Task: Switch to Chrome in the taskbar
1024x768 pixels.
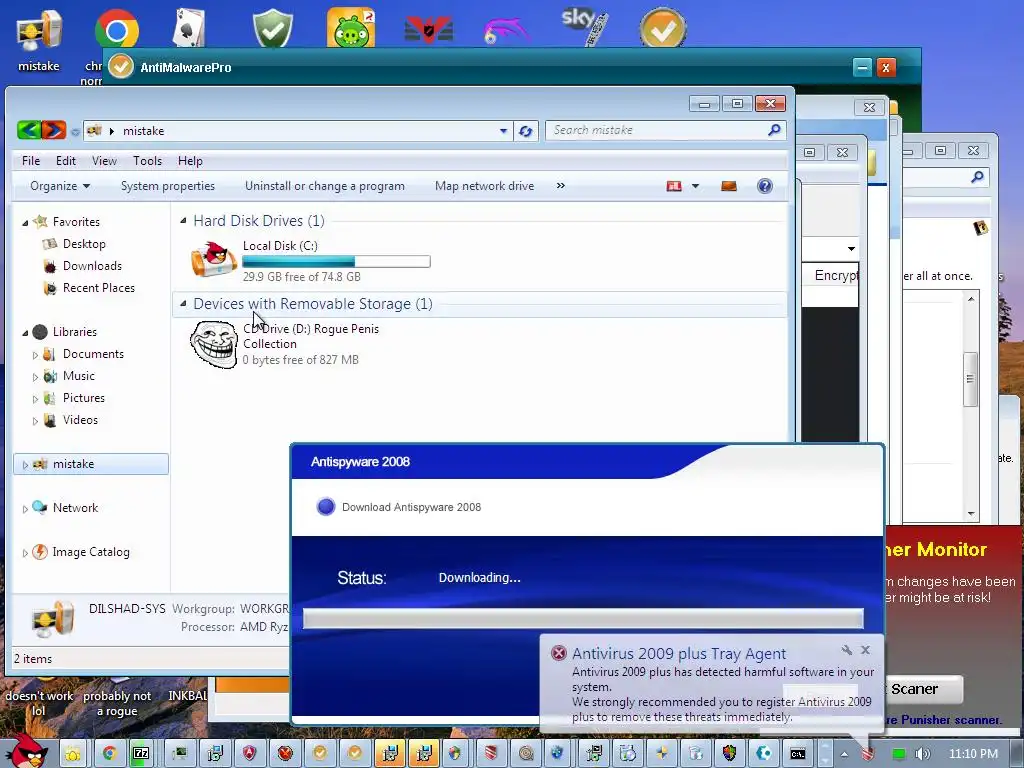Action: [110, 754]
